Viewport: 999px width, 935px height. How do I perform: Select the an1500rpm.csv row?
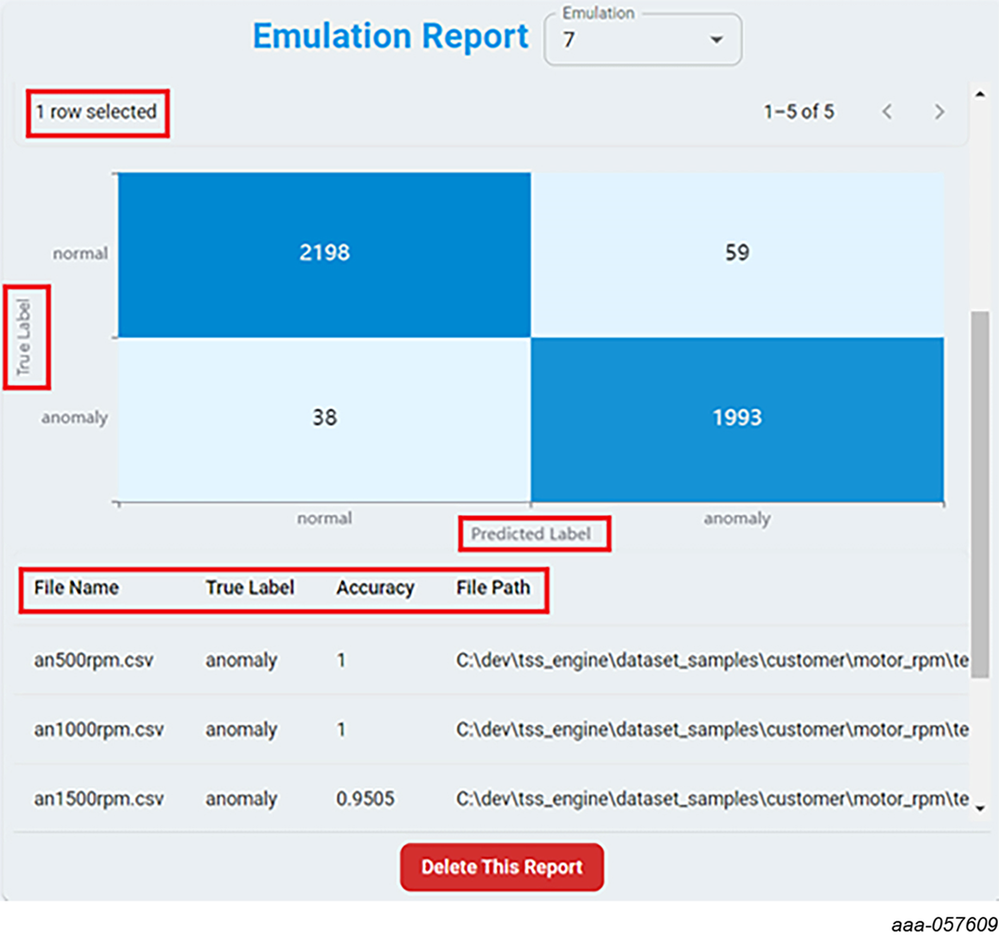[491, 798]
